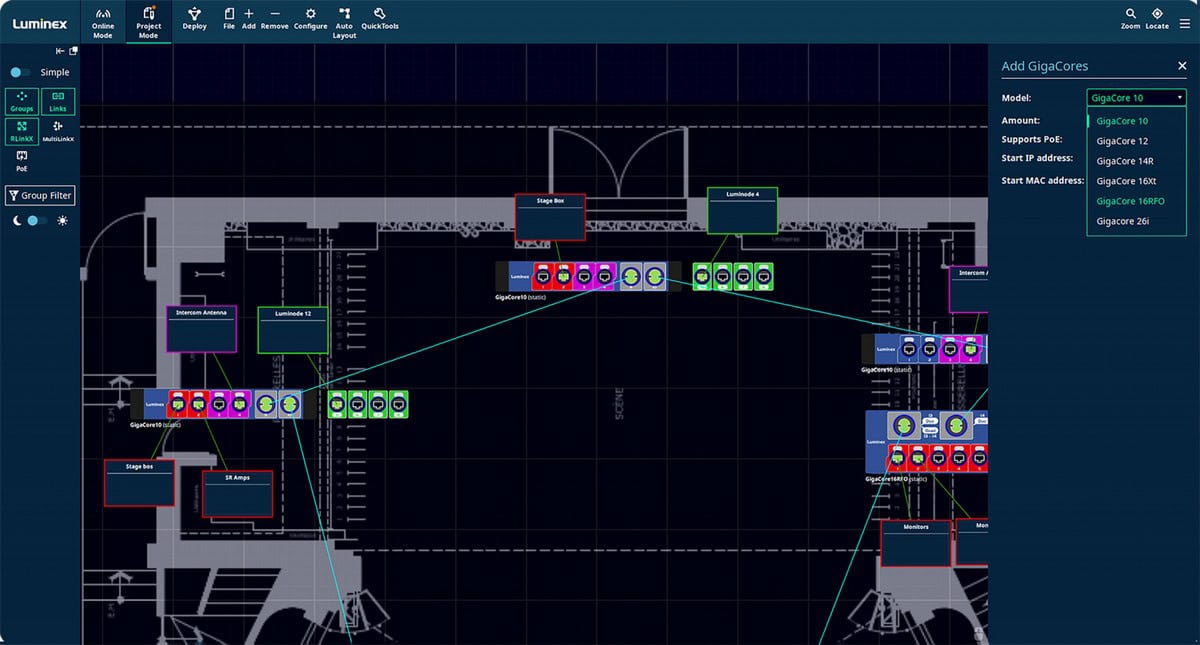Choose GigaCore 14R in the model list
Viewport: 1200px width, 645px height.
[1124, 161]
